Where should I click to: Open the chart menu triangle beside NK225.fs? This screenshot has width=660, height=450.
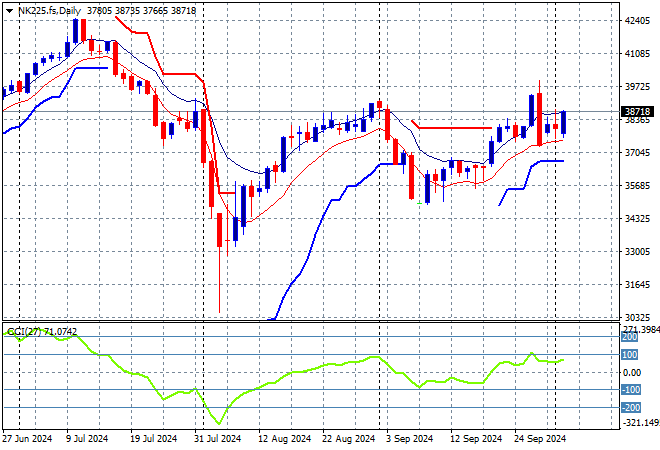click(x=9, y=11)
